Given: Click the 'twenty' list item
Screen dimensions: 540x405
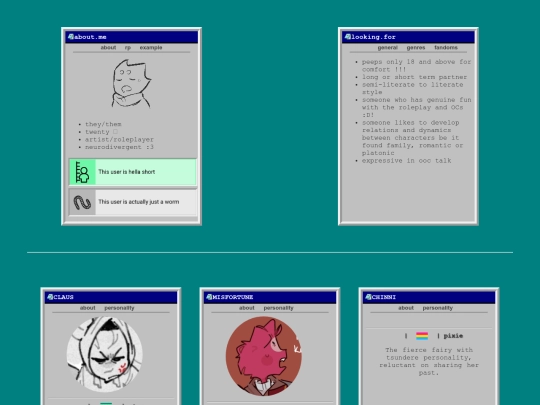Looking at the screenshot, I should [x=101, y=132].
